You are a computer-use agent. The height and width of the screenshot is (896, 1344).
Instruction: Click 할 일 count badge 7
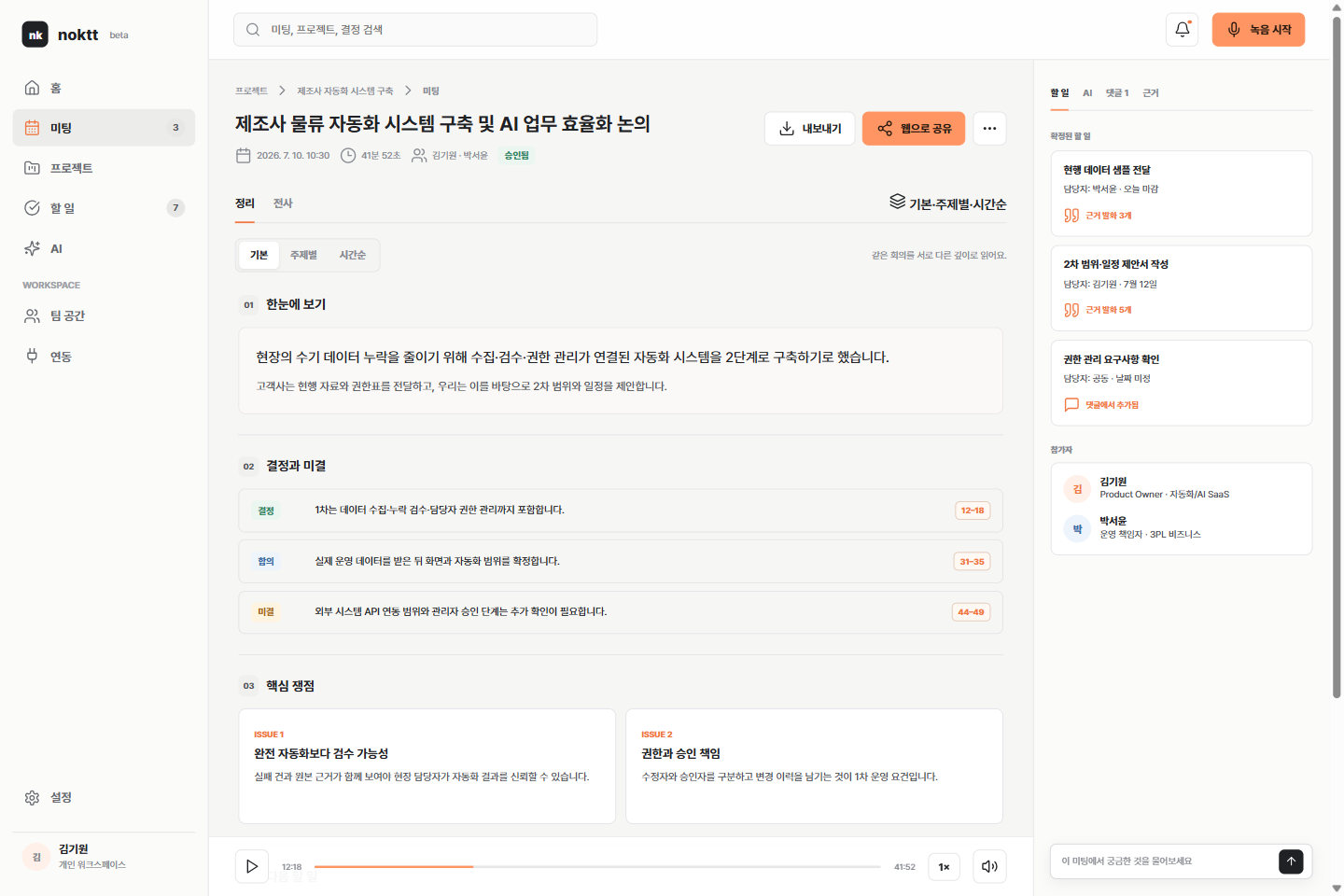pyautogui.click(x=175, y=208)
